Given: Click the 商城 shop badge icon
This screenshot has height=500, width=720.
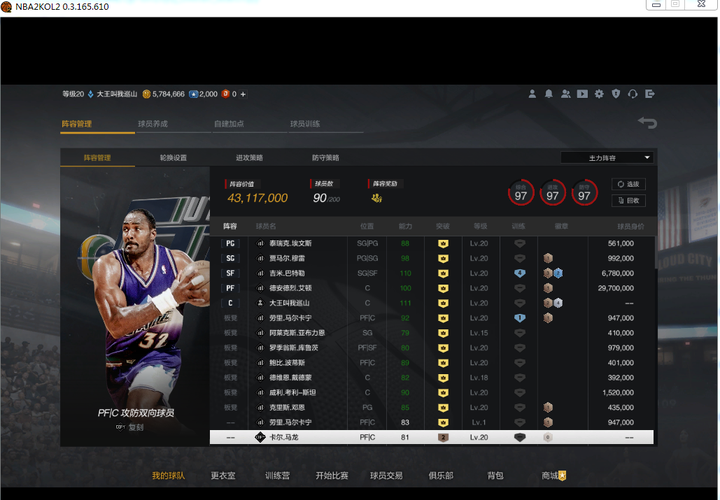Looking at the screenshot, I should click(x=562, y=476).
